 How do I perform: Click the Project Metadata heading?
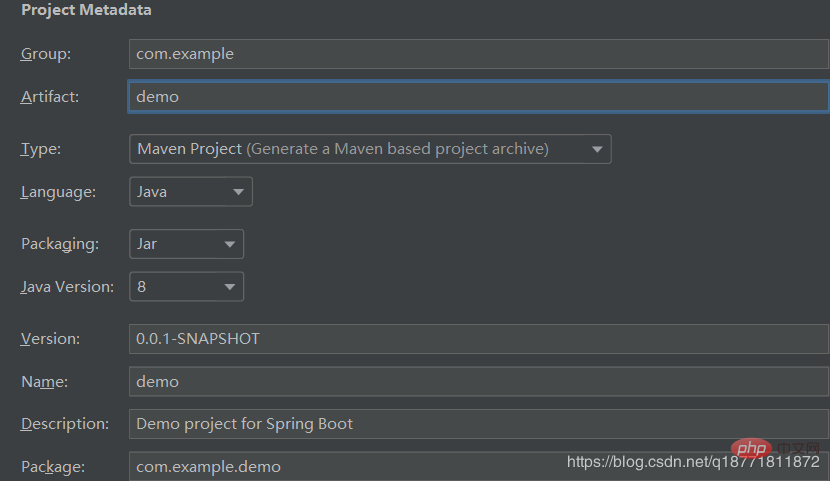click(x=86, y=10)
